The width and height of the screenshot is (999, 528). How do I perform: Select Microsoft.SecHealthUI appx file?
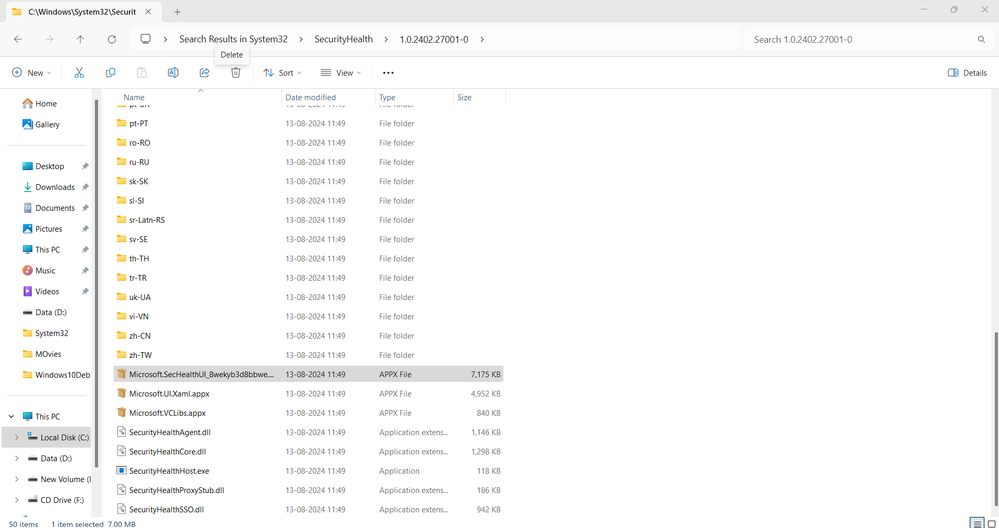click(x=308, y=375)
